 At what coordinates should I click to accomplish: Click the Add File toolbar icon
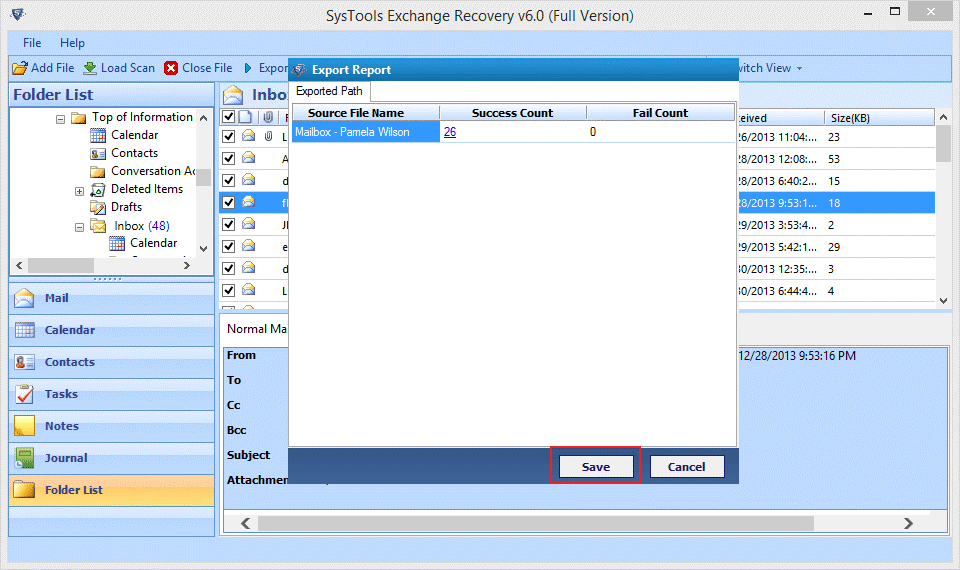pyautogui.click(x=20, y=68)
